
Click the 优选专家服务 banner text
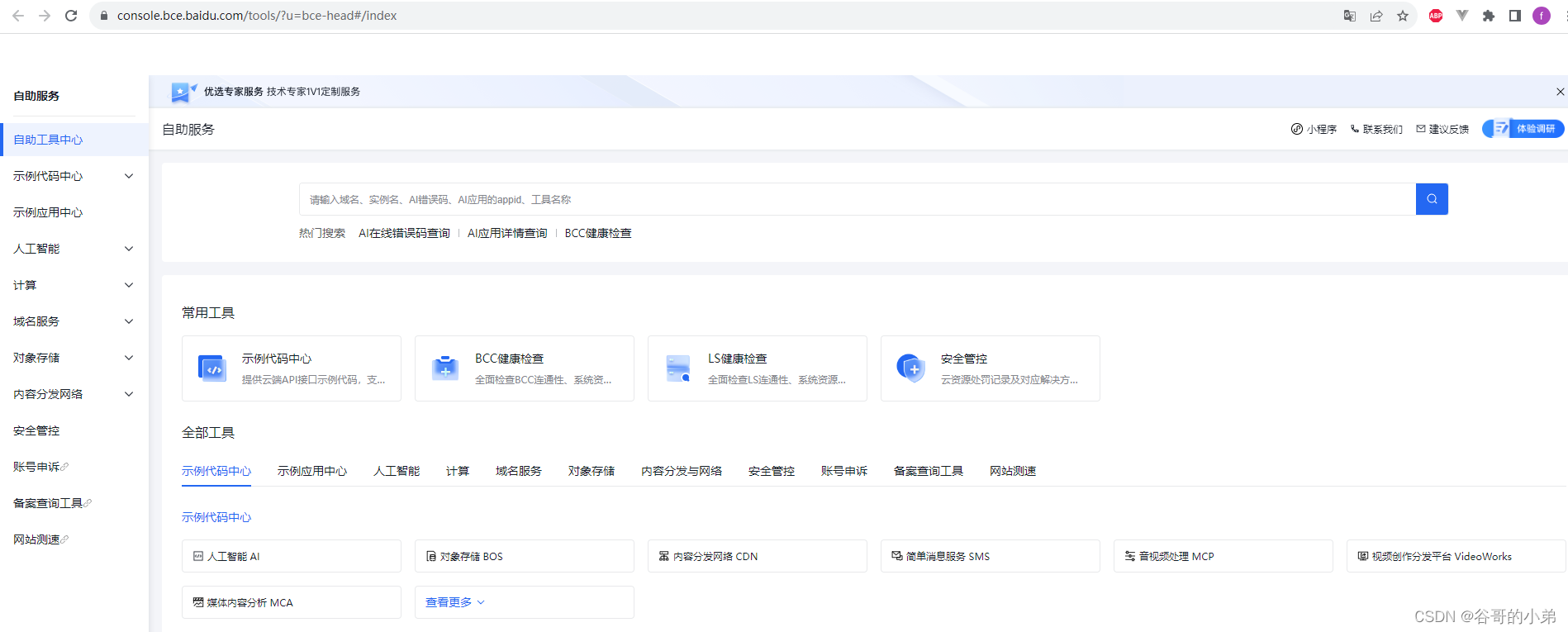(234, 92)
